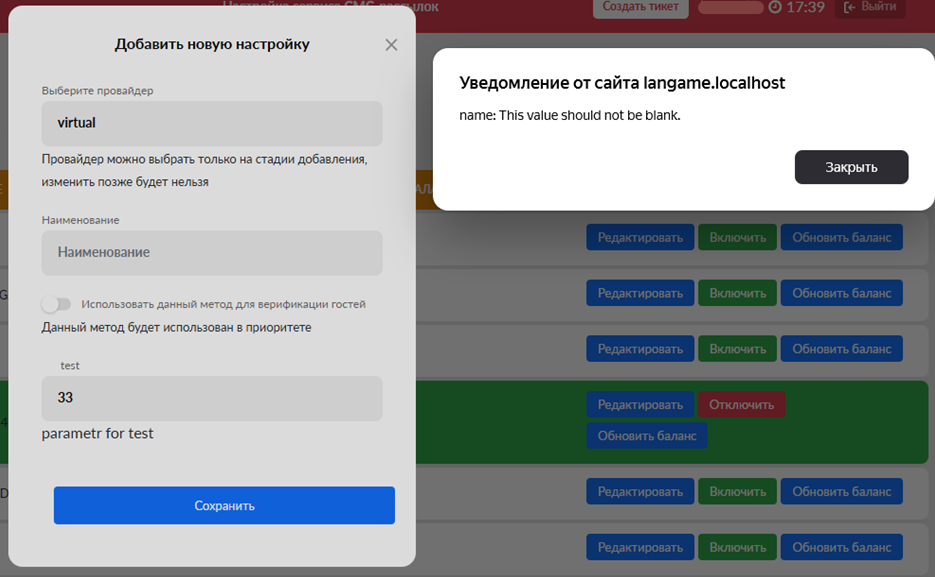Image resolution: width=935 pixels, height=577 pixels.
Task: Click Отключить in the green row
Action: point(741,404)
